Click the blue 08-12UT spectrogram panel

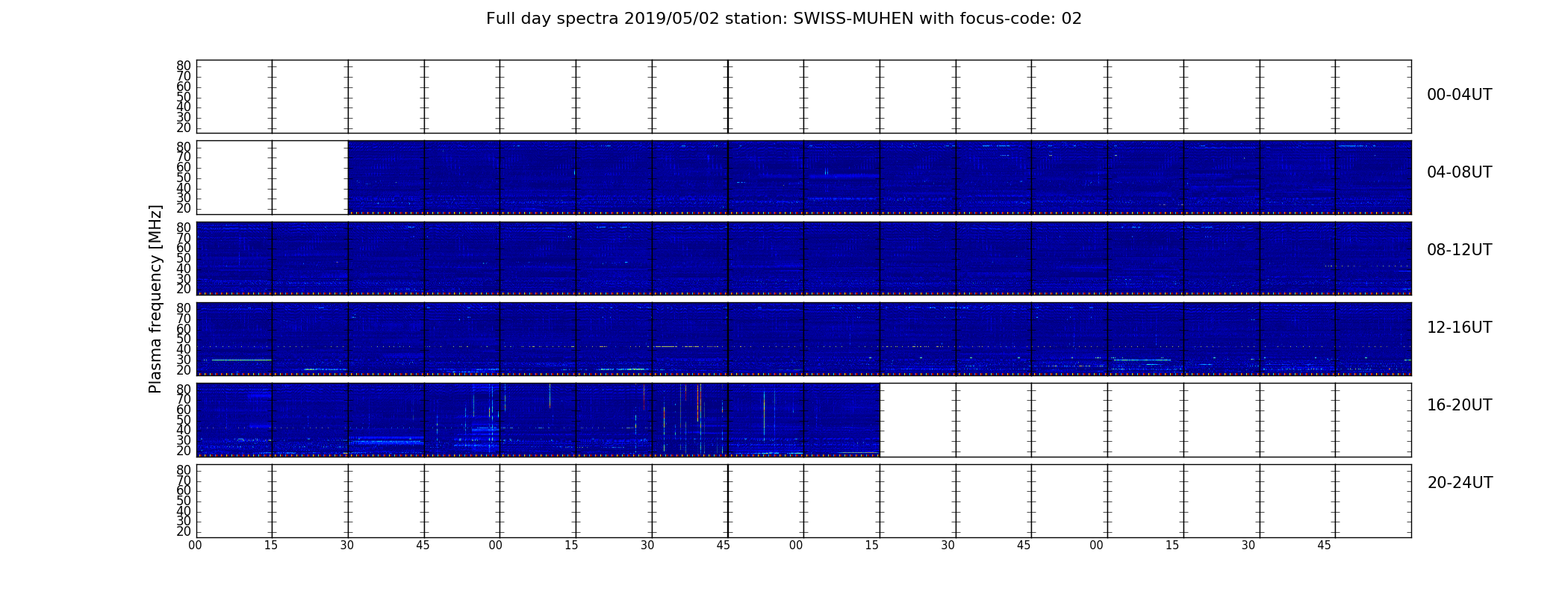tap(803, 258)
